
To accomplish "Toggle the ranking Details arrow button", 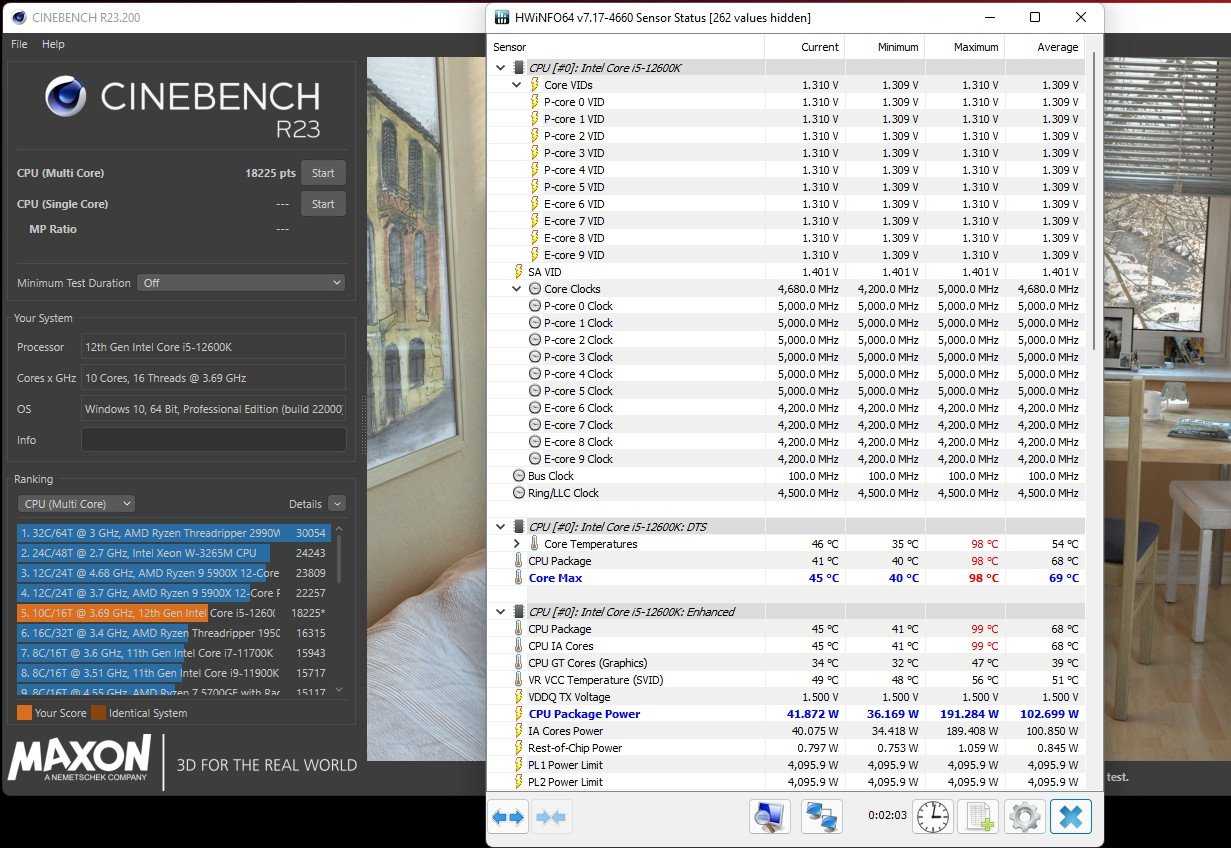I will coord(336,504).
